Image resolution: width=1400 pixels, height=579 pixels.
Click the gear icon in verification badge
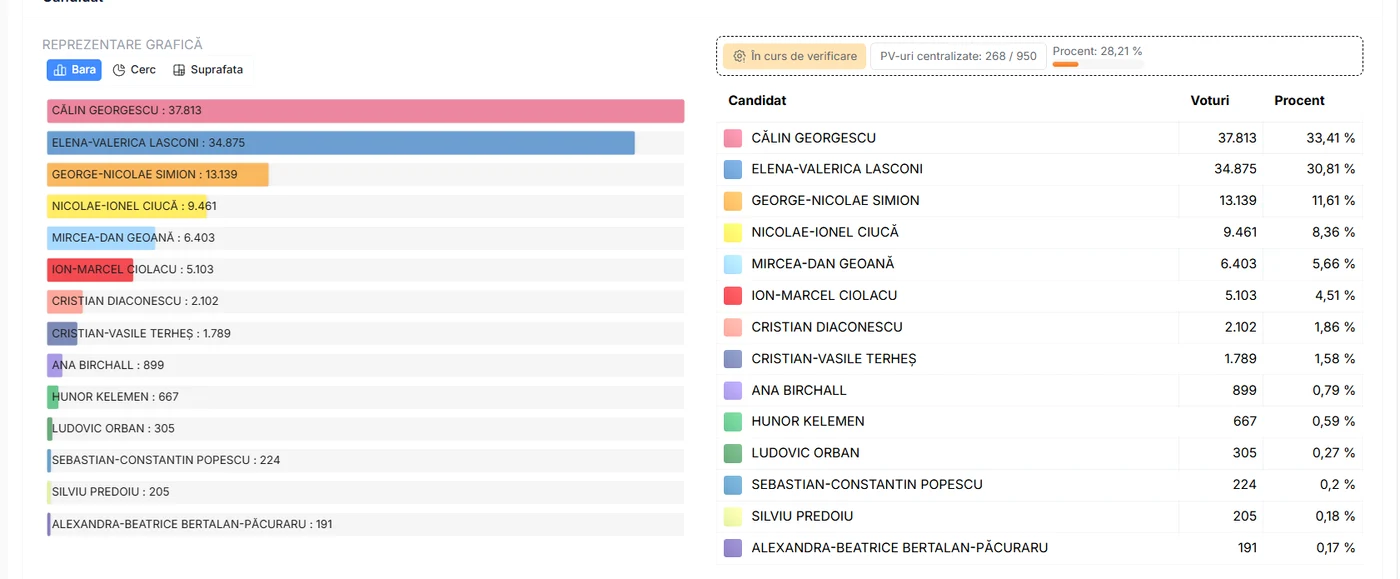point(740,56)
